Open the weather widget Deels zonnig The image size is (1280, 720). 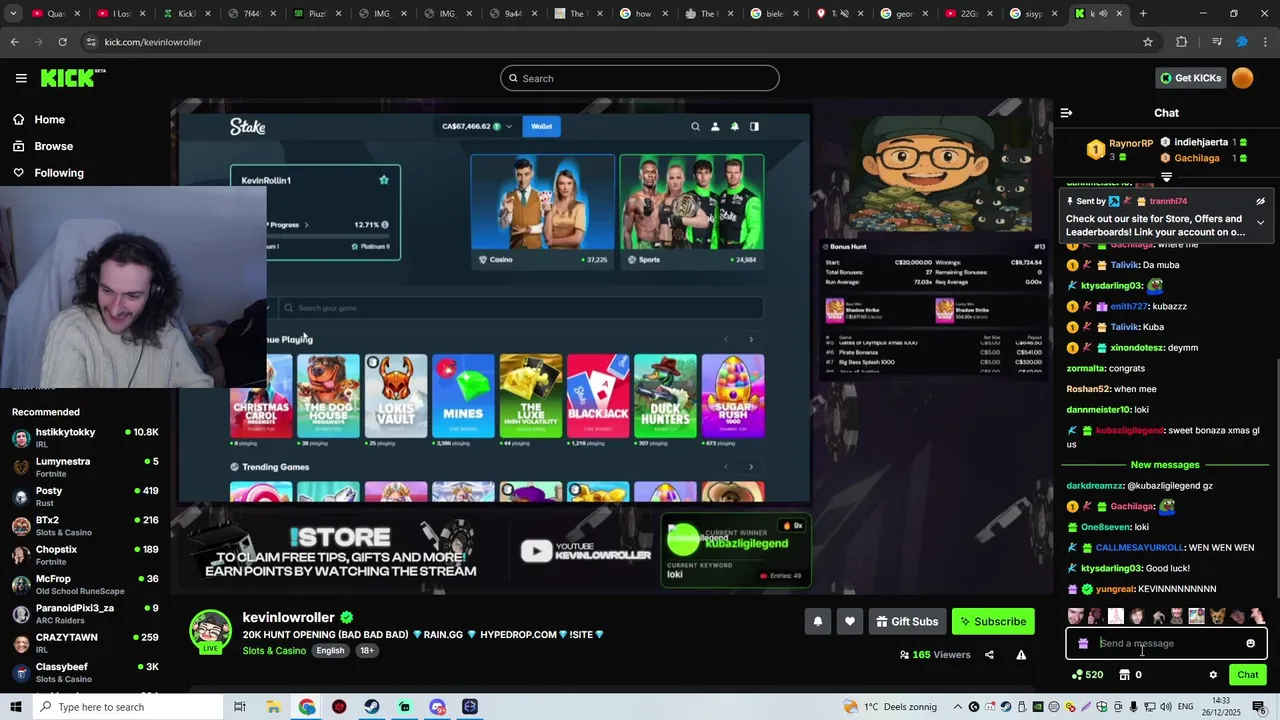coord(889,707)
